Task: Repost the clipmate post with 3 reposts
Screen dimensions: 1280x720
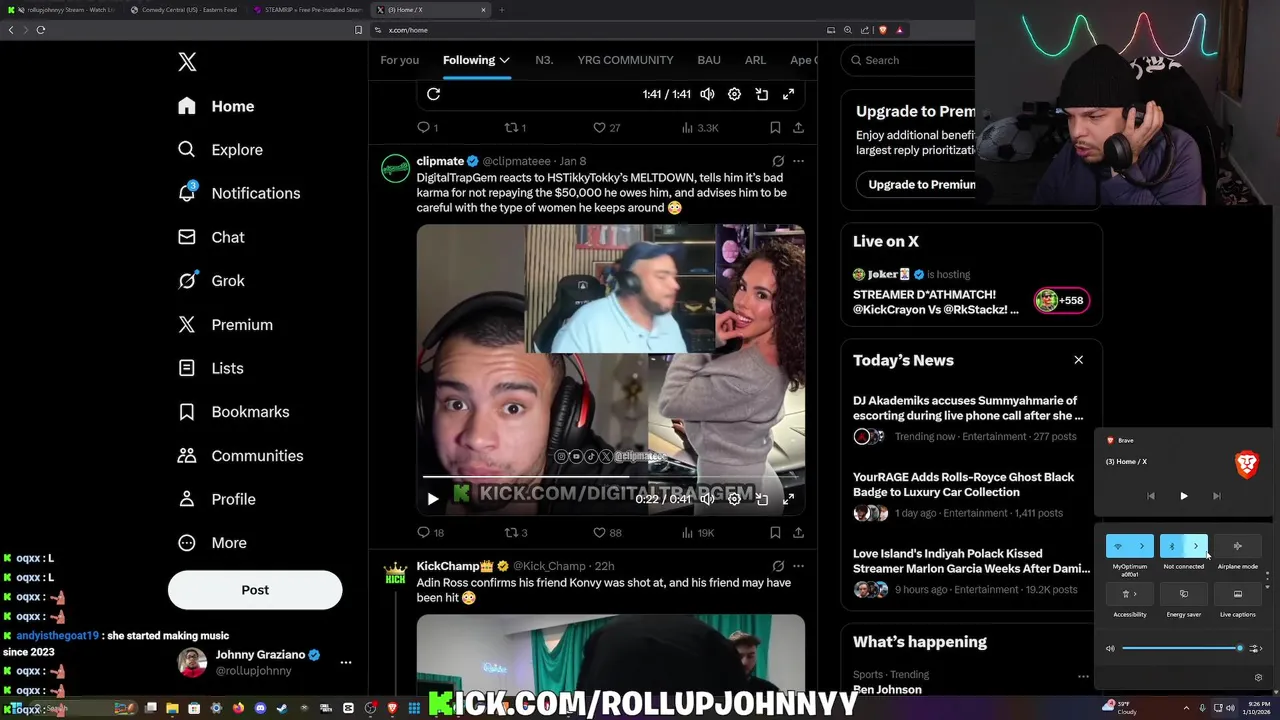Action: tap(515, 533)
